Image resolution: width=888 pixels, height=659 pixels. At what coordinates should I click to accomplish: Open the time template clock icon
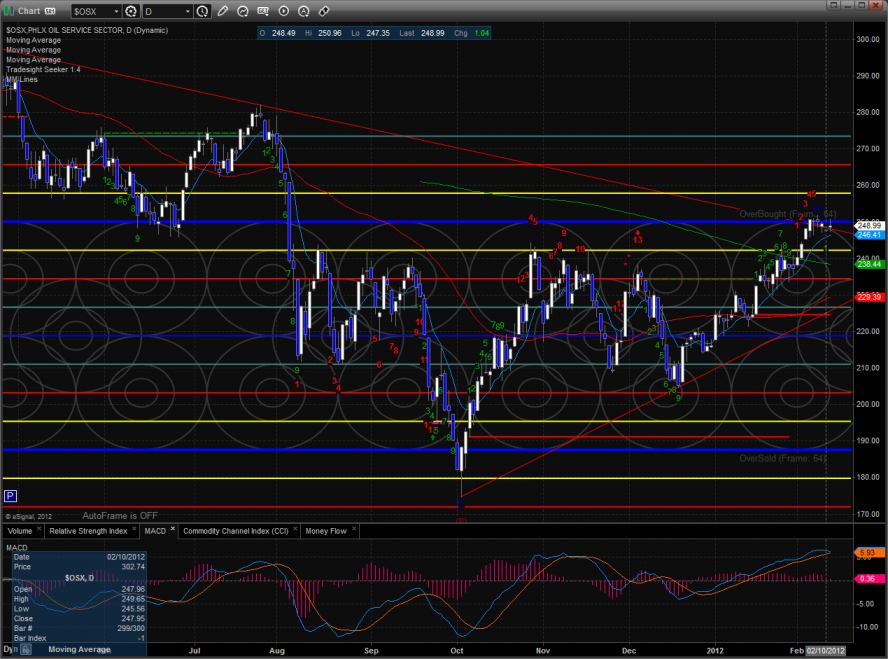tap(202, 11)
